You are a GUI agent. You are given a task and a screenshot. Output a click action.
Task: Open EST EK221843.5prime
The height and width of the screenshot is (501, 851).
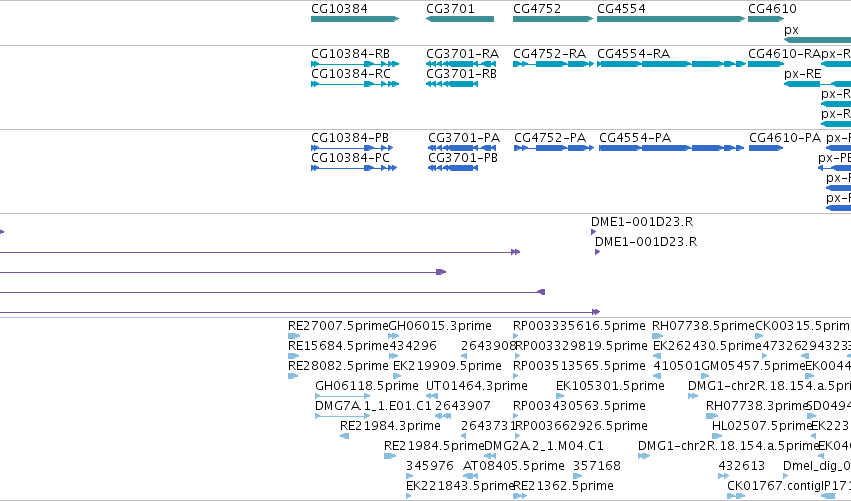[460, 486]
